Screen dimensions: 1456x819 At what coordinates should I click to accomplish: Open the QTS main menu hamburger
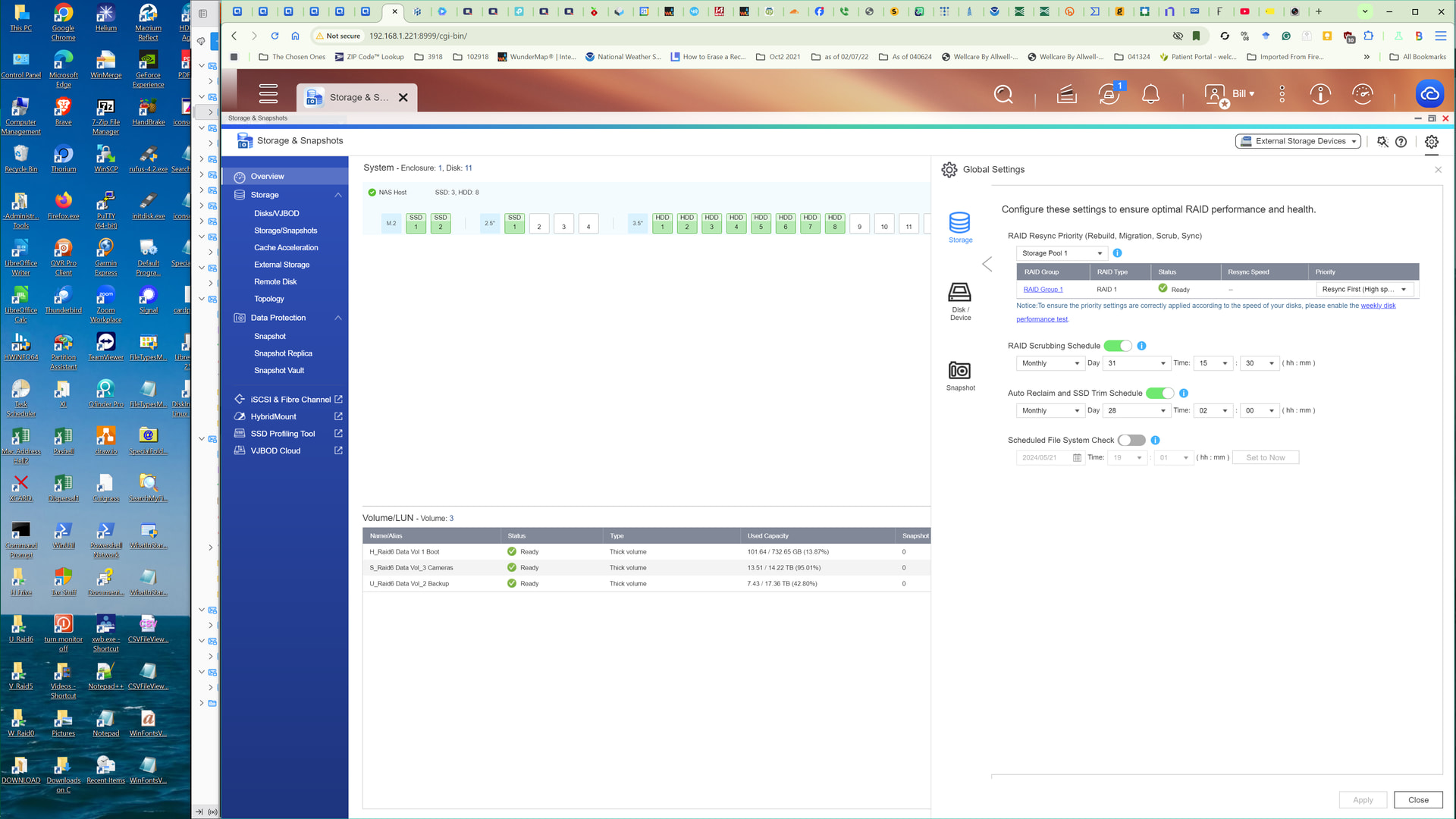pos(268,94)
